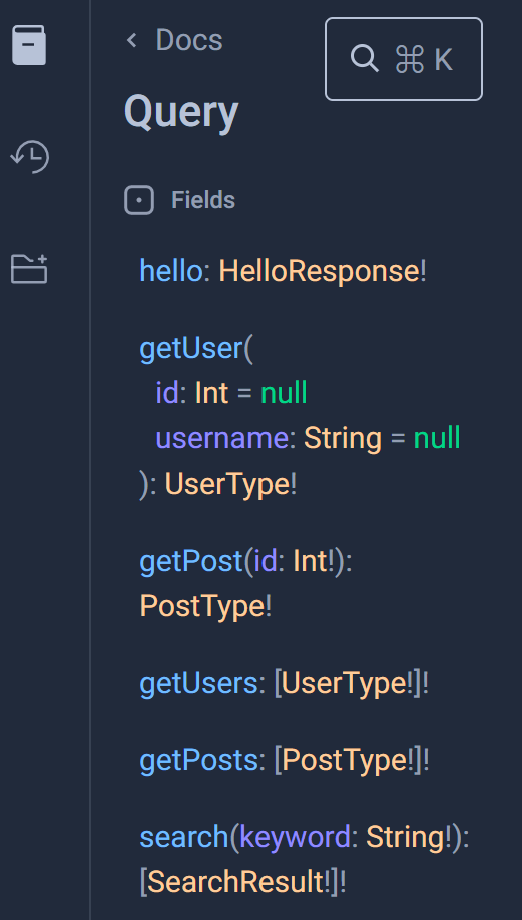Select the keyword argument of search
Image resolution: width=522 pixels, height=920 pixels.
pyautogui.click(x=295, y=837)
